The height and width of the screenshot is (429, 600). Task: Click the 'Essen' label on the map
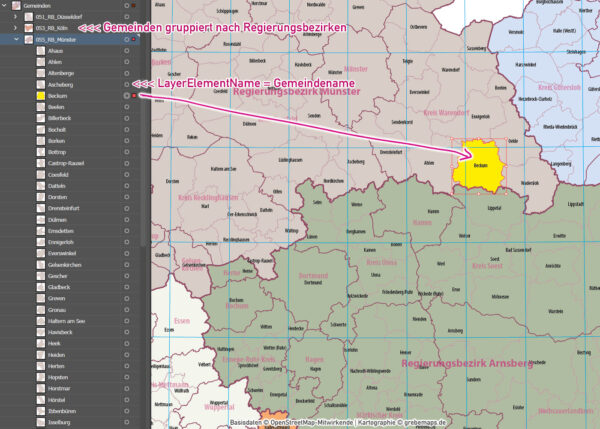coord(182,321)
